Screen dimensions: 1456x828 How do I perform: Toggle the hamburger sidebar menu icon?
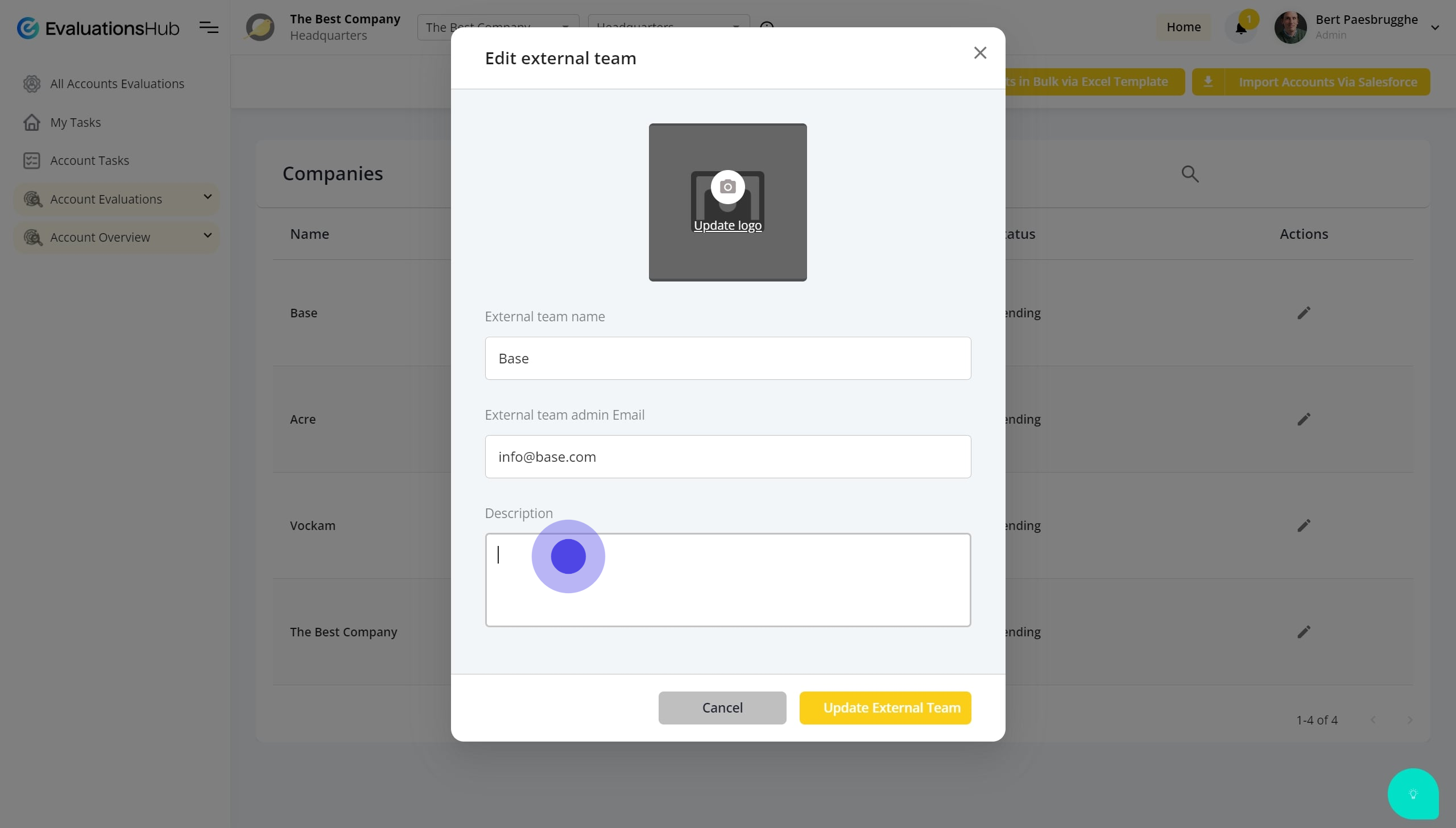pos(209,27)
